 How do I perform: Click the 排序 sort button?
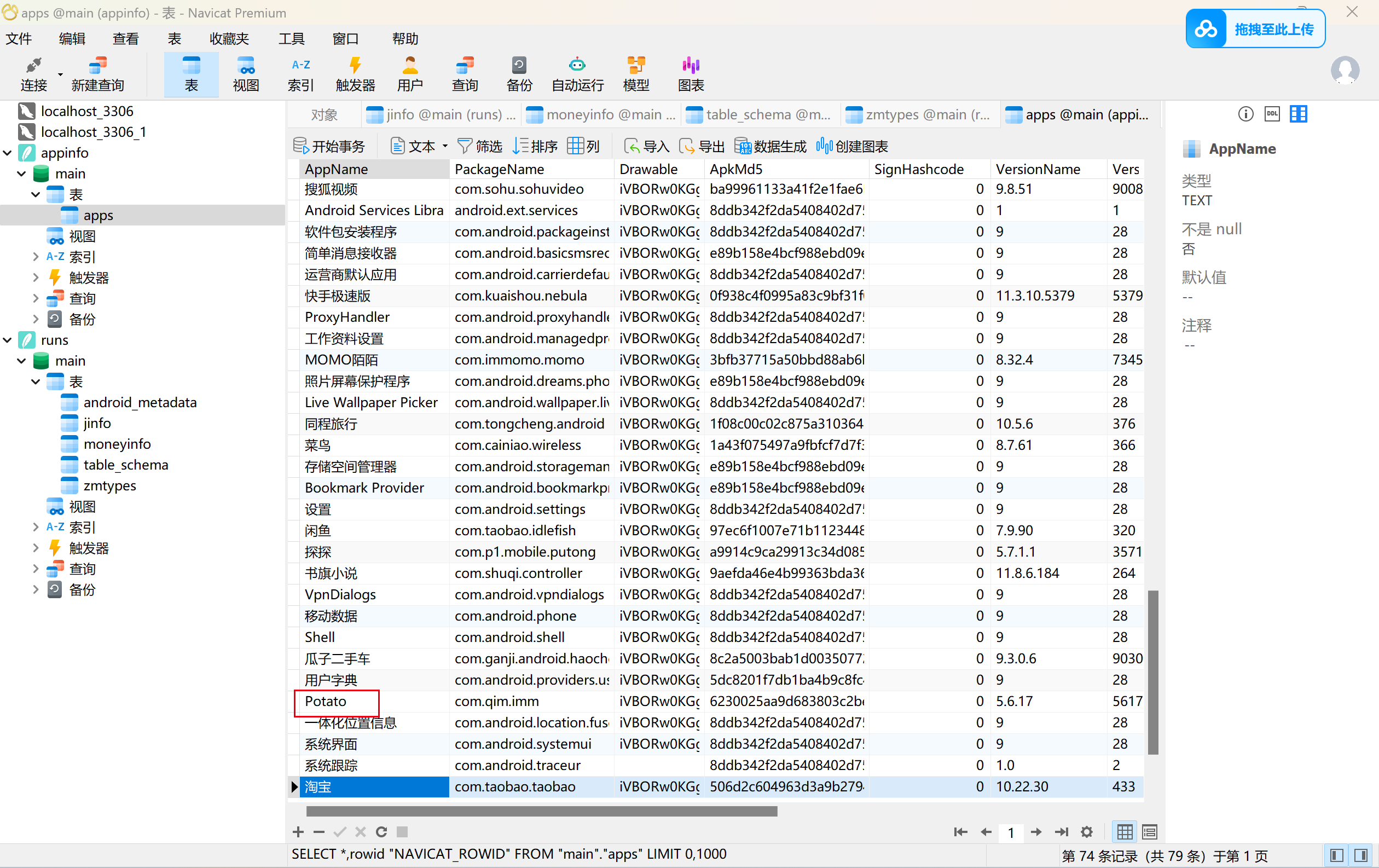coord(535,146)
